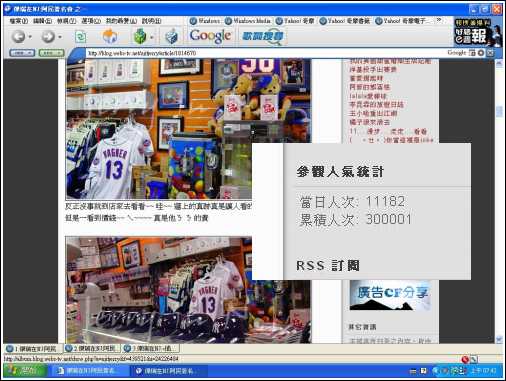Open the first Yahoo! 奇摩 link in links bar
The height and width of the screenshot is (381, 506).
pos(295,21)
